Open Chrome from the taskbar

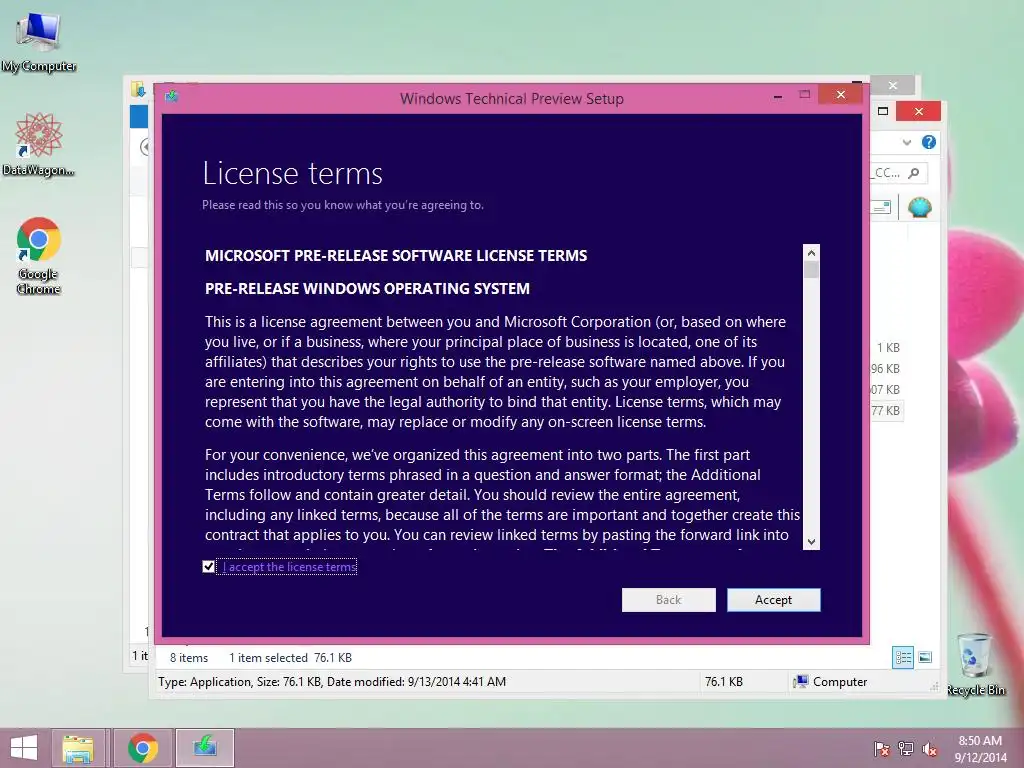click(142, 748)
